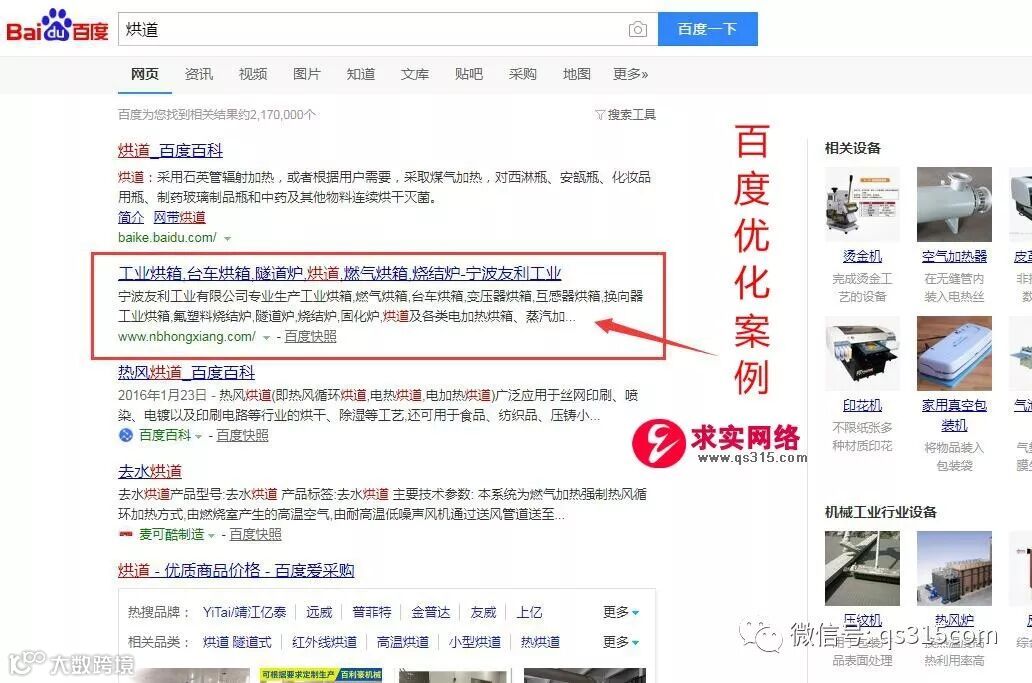Viewport: 1032px width, 683px height.
Task: Select category 小型烘道
Action: (475, 642)
